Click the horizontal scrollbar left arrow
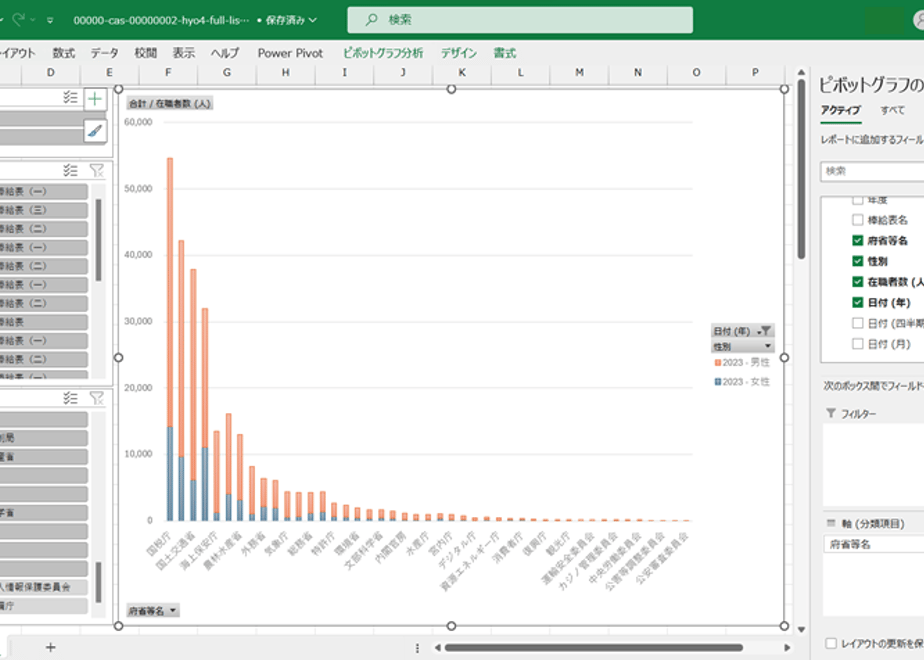The height and width of the screenshot is (660, 924). [437, 648]
